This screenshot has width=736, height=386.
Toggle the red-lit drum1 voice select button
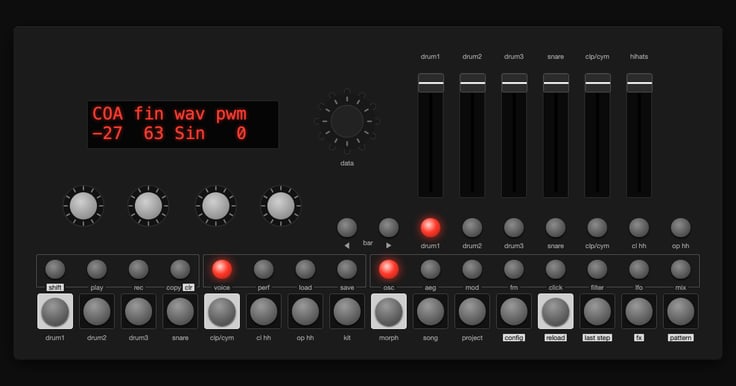pyautogui.click(x=430, y=228)
